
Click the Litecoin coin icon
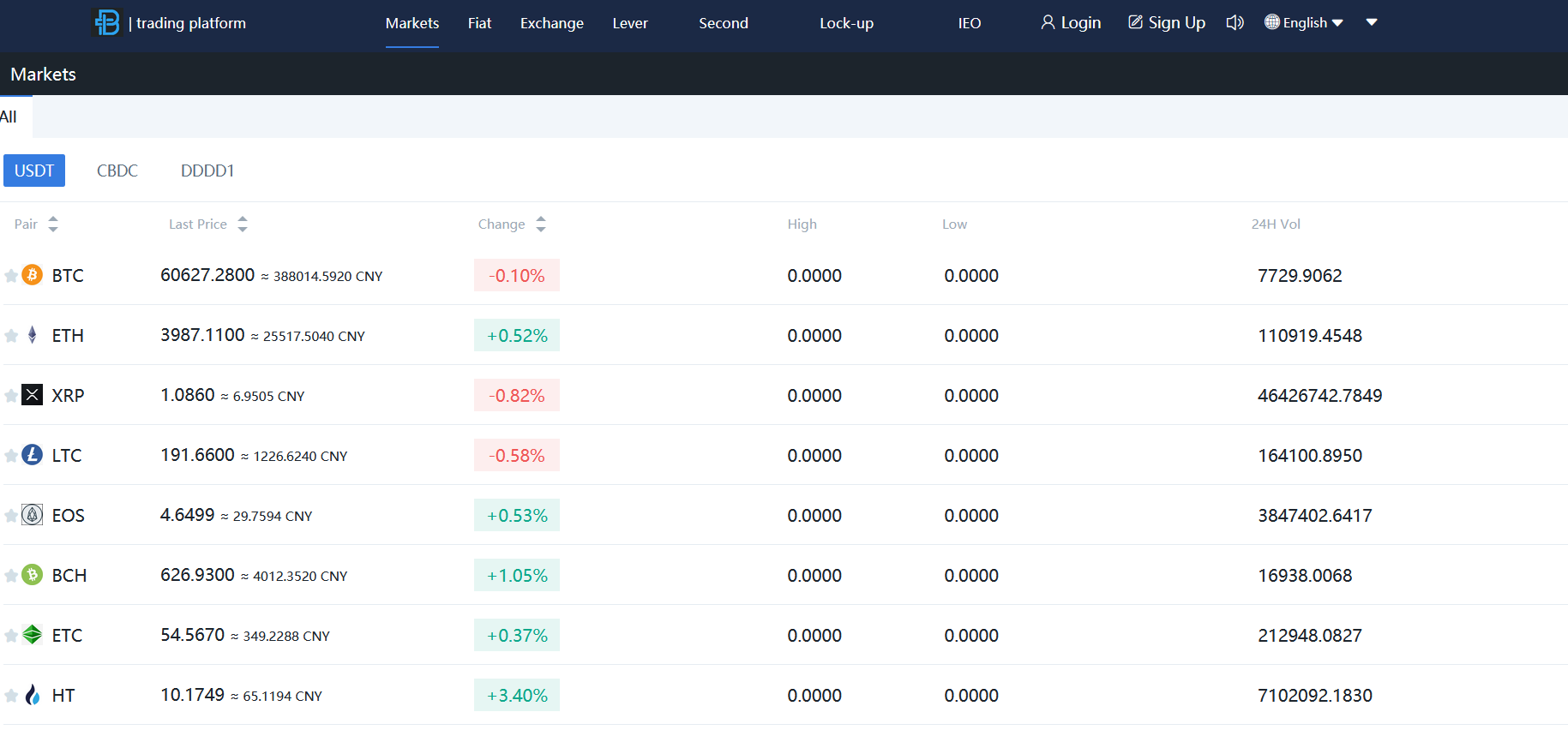(33, 455)
